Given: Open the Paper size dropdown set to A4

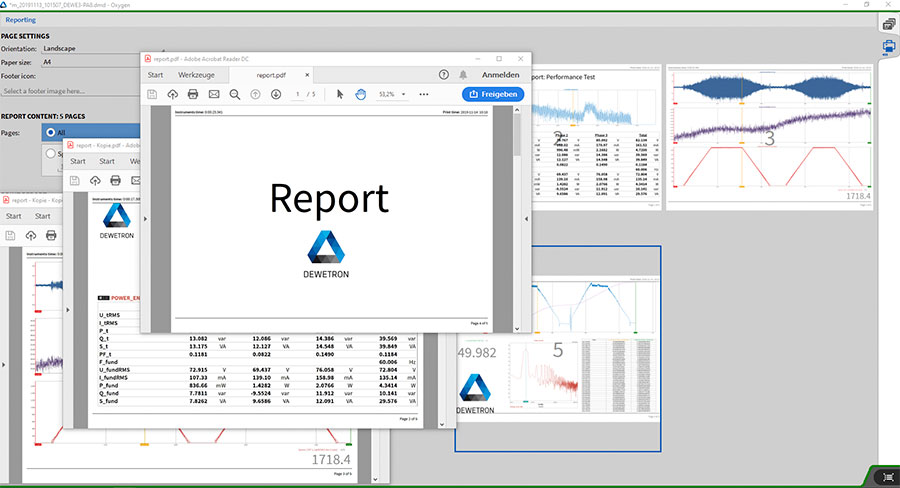Looking at the screenshot, I should 90,62.
